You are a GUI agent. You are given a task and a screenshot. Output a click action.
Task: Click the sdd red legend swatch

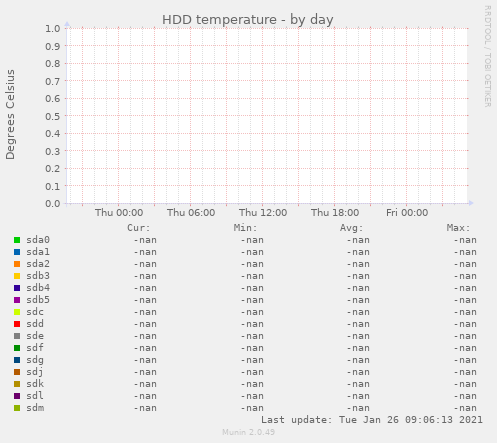point(17,324)
